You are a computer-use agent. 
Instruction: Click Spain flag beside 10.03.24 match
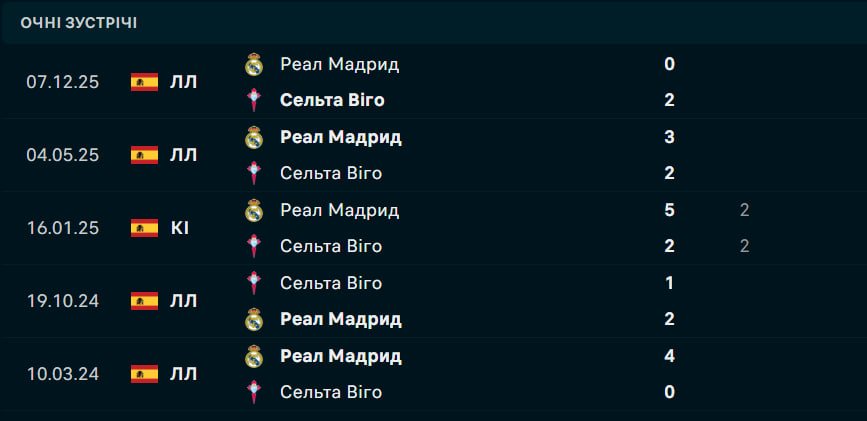tap(144, 374)
